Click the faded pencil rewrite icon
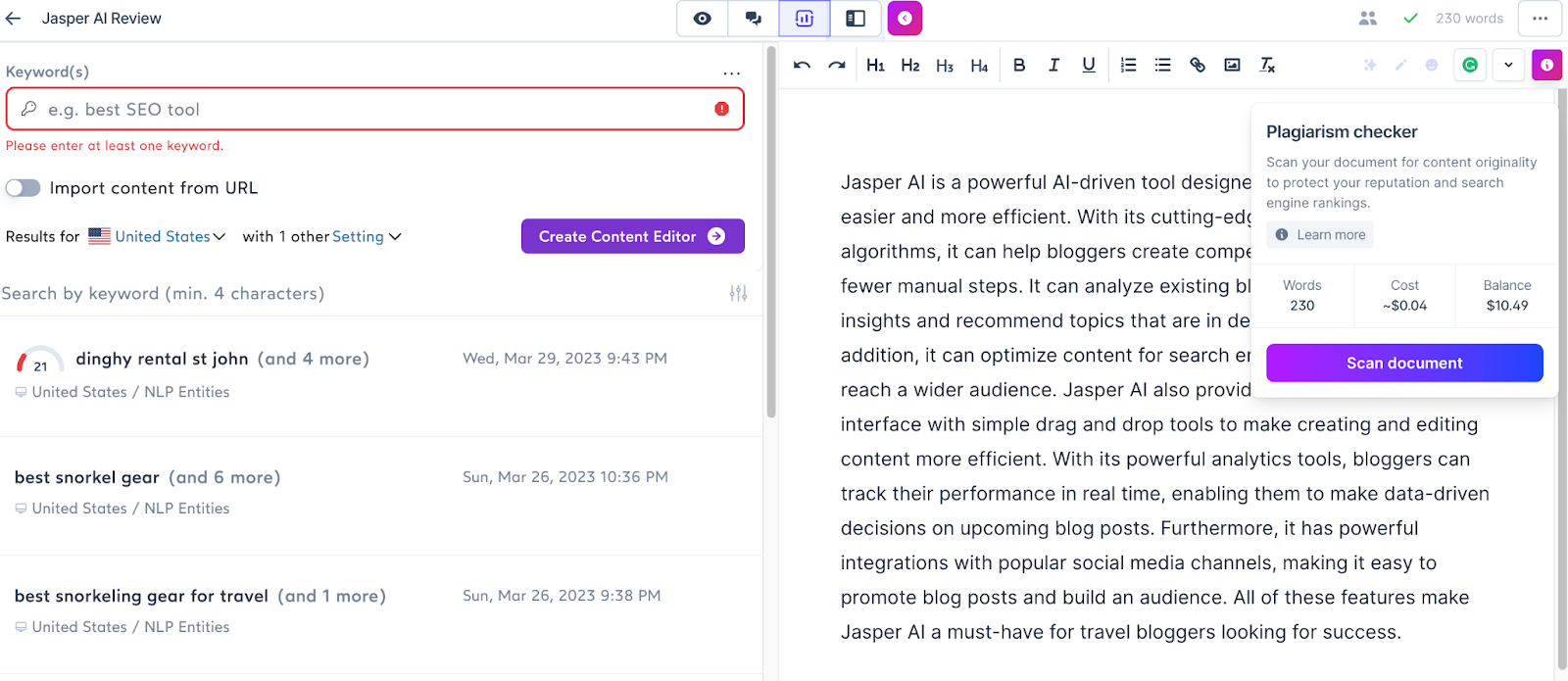The height and width of the screenshot is (681, 1568). click(1401, 65)
